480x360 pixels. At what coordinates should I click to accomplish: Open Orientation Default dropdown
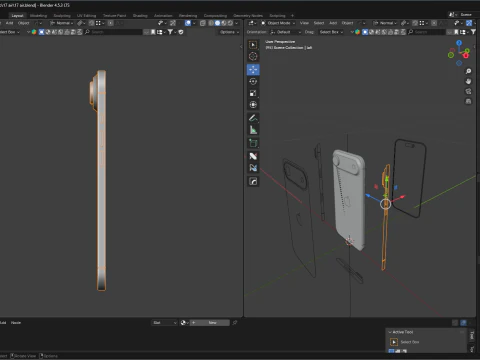[285, 32]
